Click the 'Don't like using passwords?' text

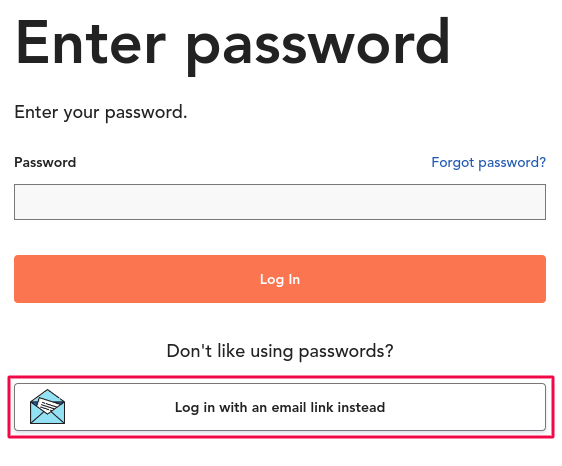[x=280, y=351]
